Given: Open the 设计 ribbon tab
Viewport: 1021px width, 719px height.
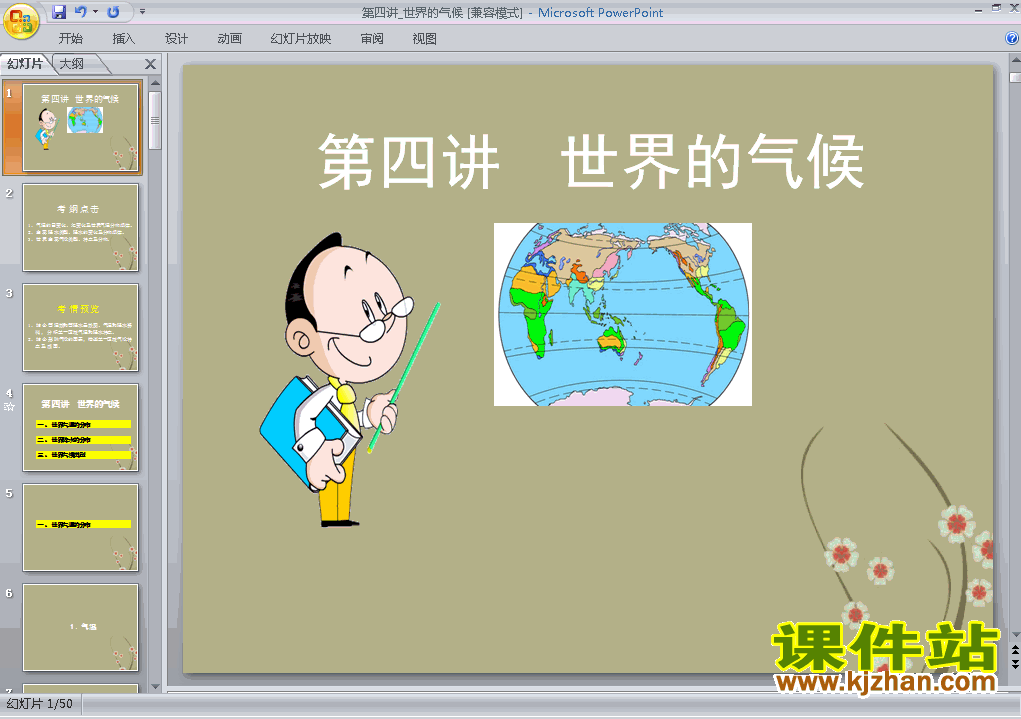Looking at the screenshot, I should 176,38.
